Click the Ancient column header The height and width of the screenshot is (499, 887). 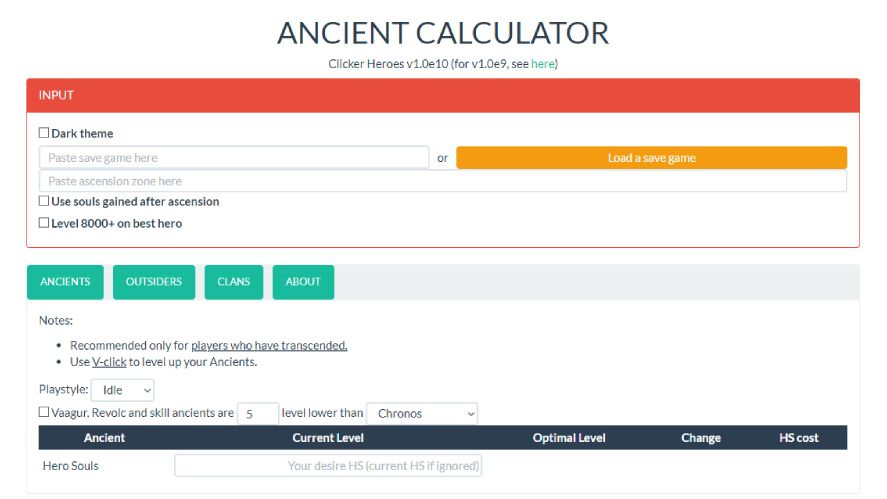tap(105, 438)
